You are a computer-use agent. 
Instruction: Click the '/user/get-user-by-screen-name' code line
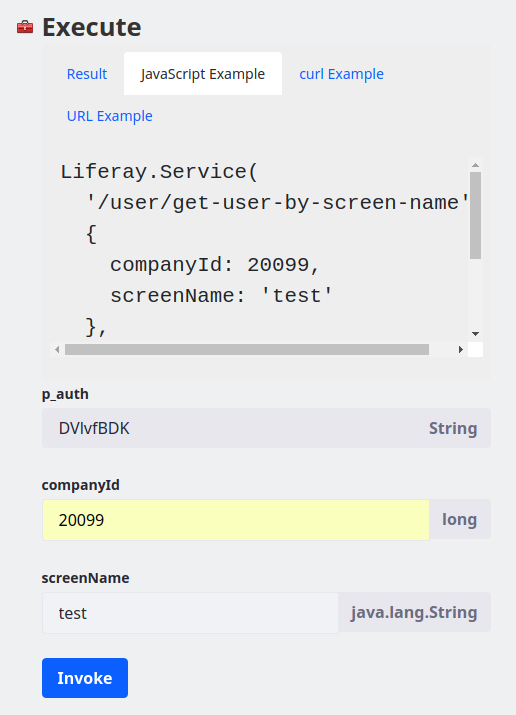point(277,202)
